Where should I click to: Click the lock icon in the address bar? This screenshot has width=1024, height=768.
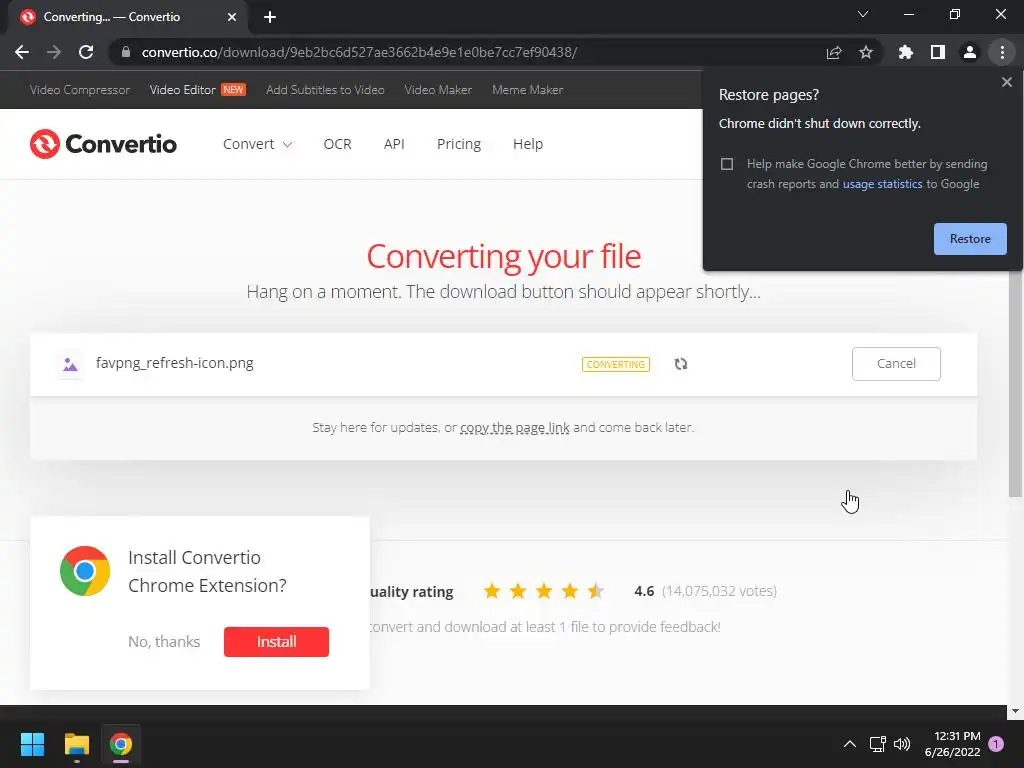[x=126, y=52]
